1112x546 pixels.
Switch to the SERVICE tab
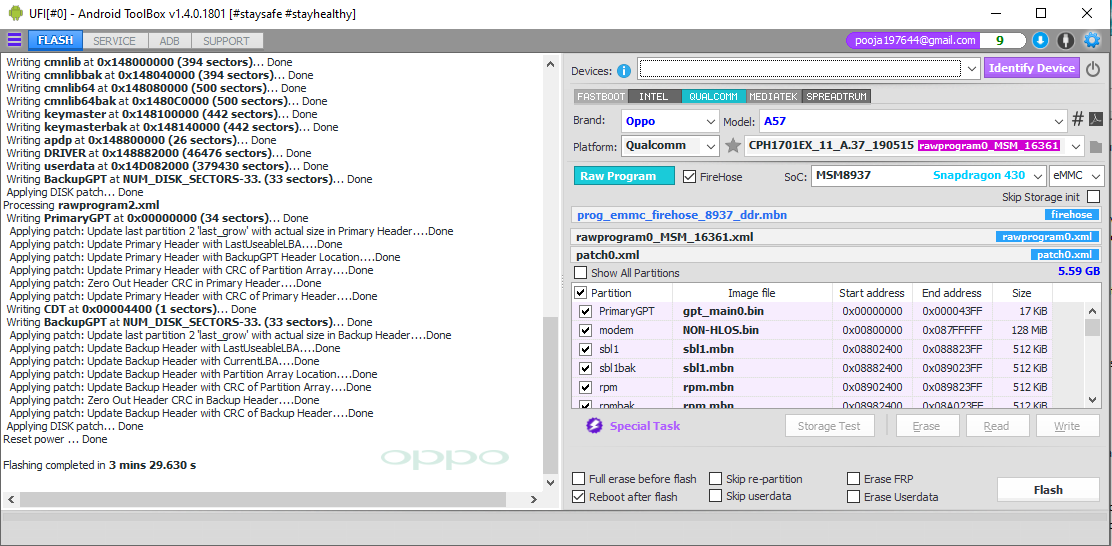tap(114, 41)
